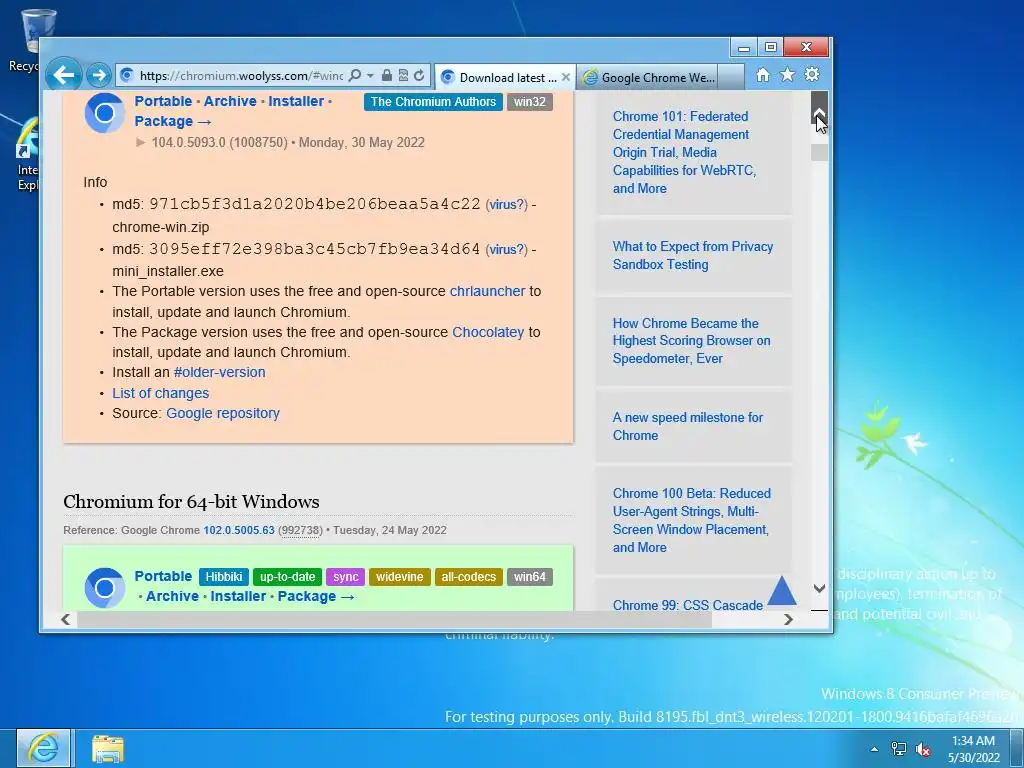
Task: Open the Chocolatey link
Action: [x=488, y=332]
